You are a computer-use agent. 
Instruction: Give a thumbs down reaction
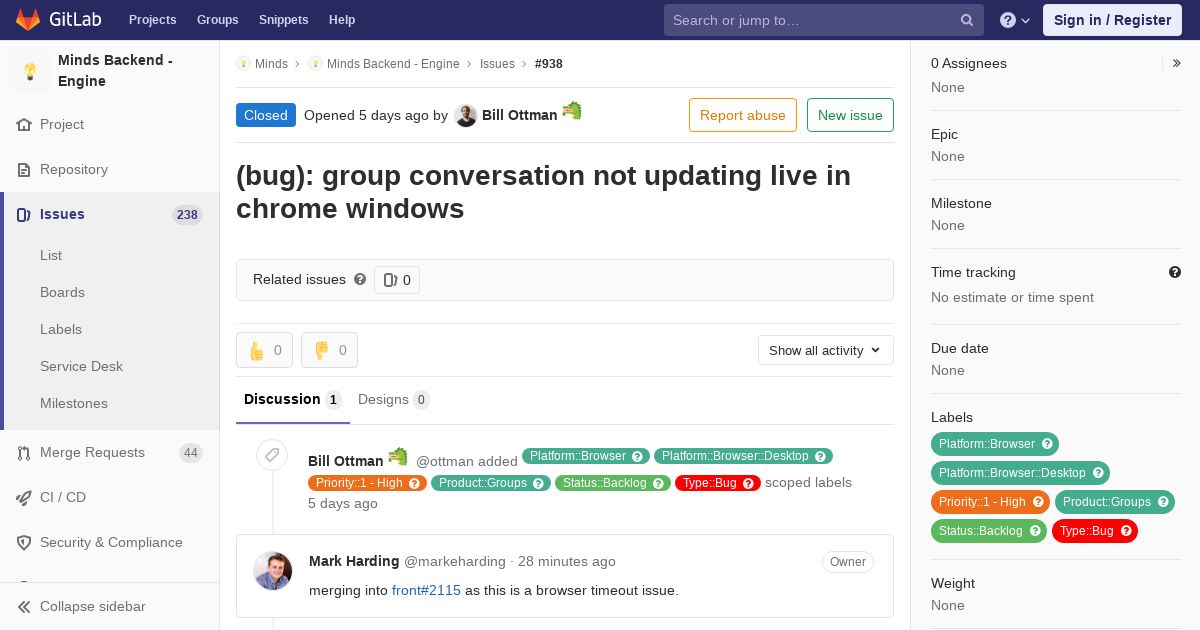(x=329, y=350)
